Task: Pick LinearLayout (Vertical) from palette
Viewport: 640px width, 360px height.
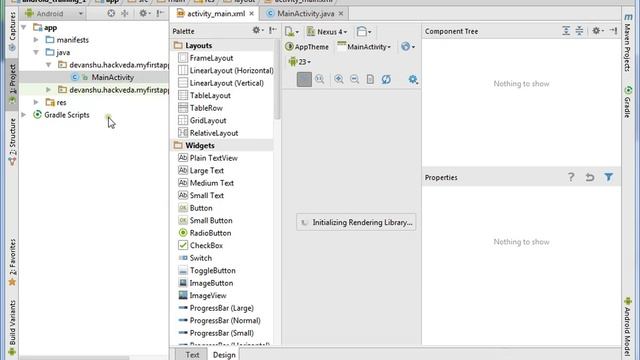Action: 221,83
